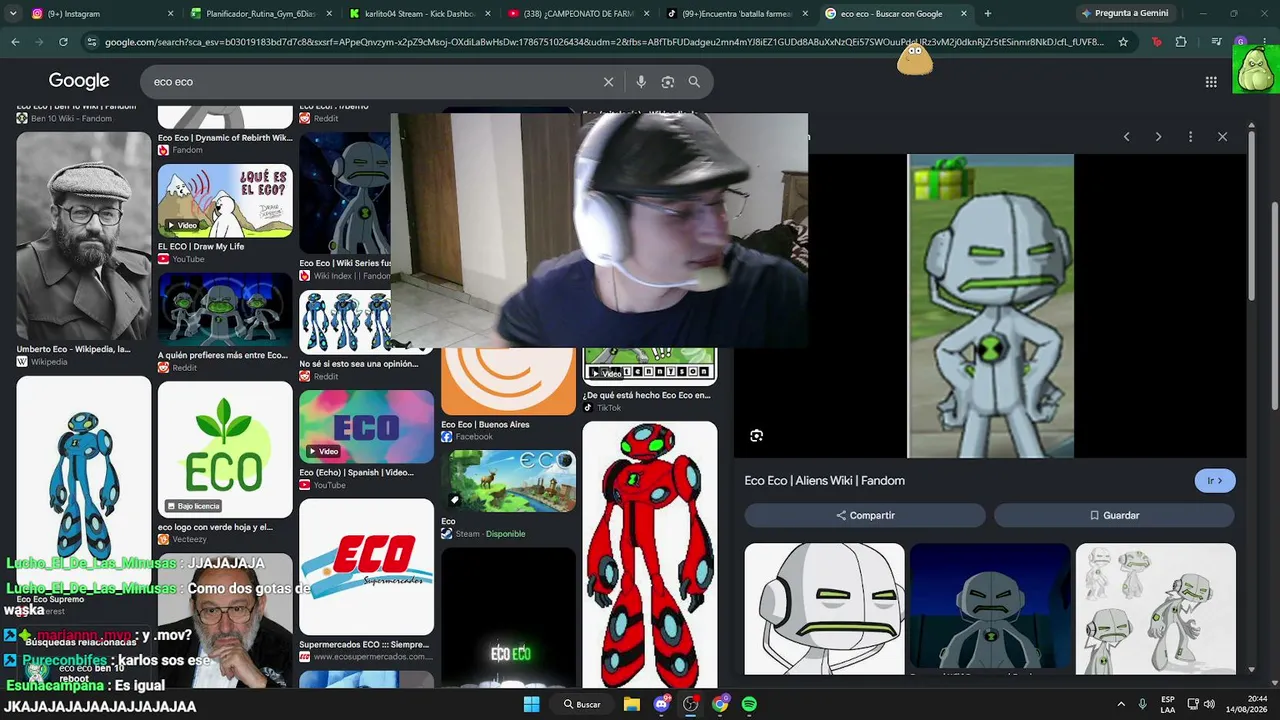Switch to karlito04 Stream Kick Dashboard tab

420,14
